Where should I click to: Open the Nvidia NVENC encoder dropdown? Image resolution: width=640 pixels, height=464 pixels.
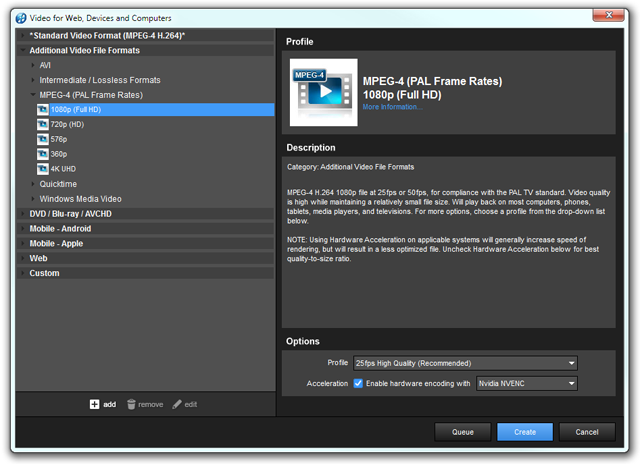point(527,383)
